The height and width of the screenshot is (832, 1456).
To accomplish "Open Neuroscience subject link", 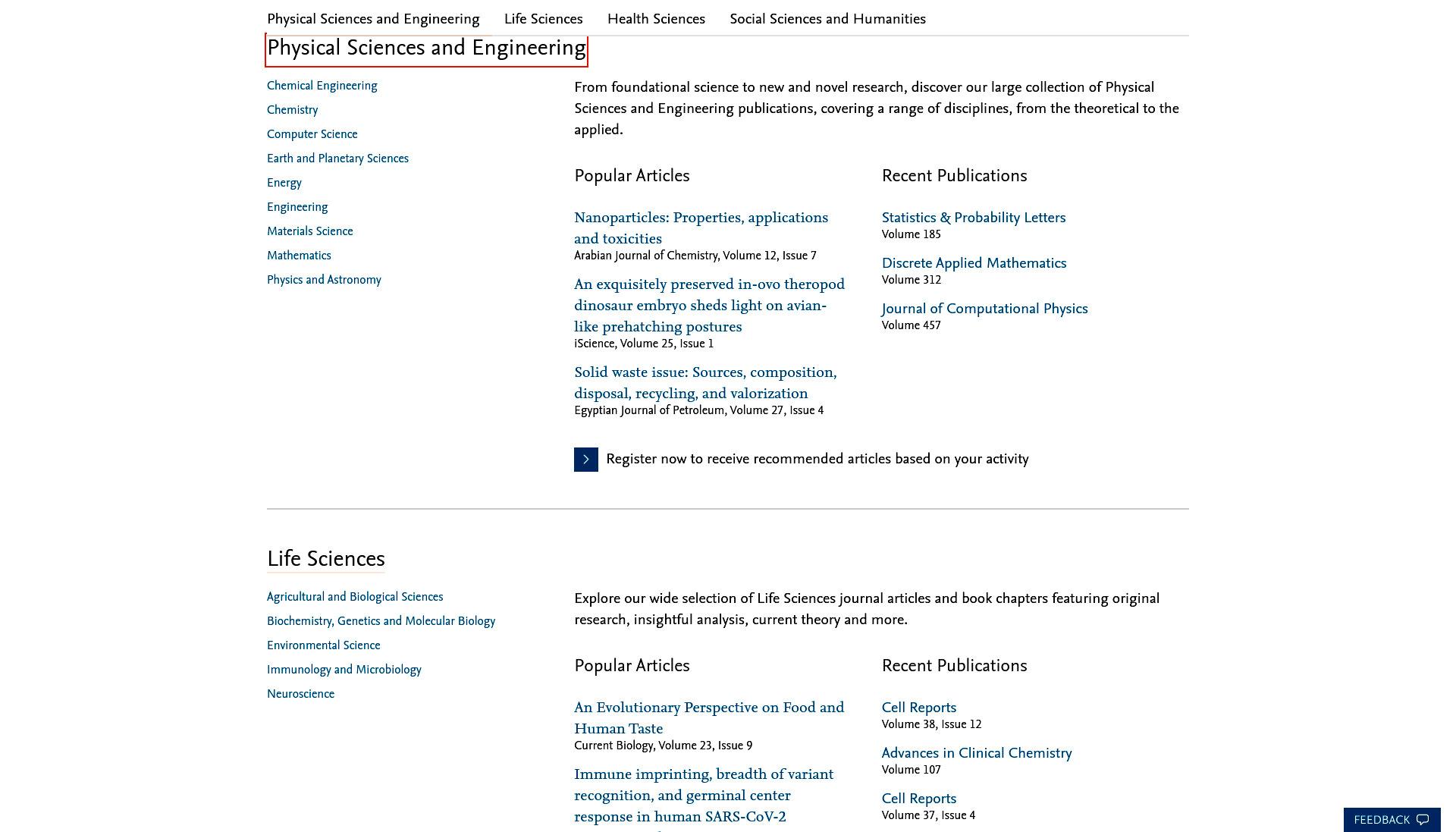I will [300, 694].
